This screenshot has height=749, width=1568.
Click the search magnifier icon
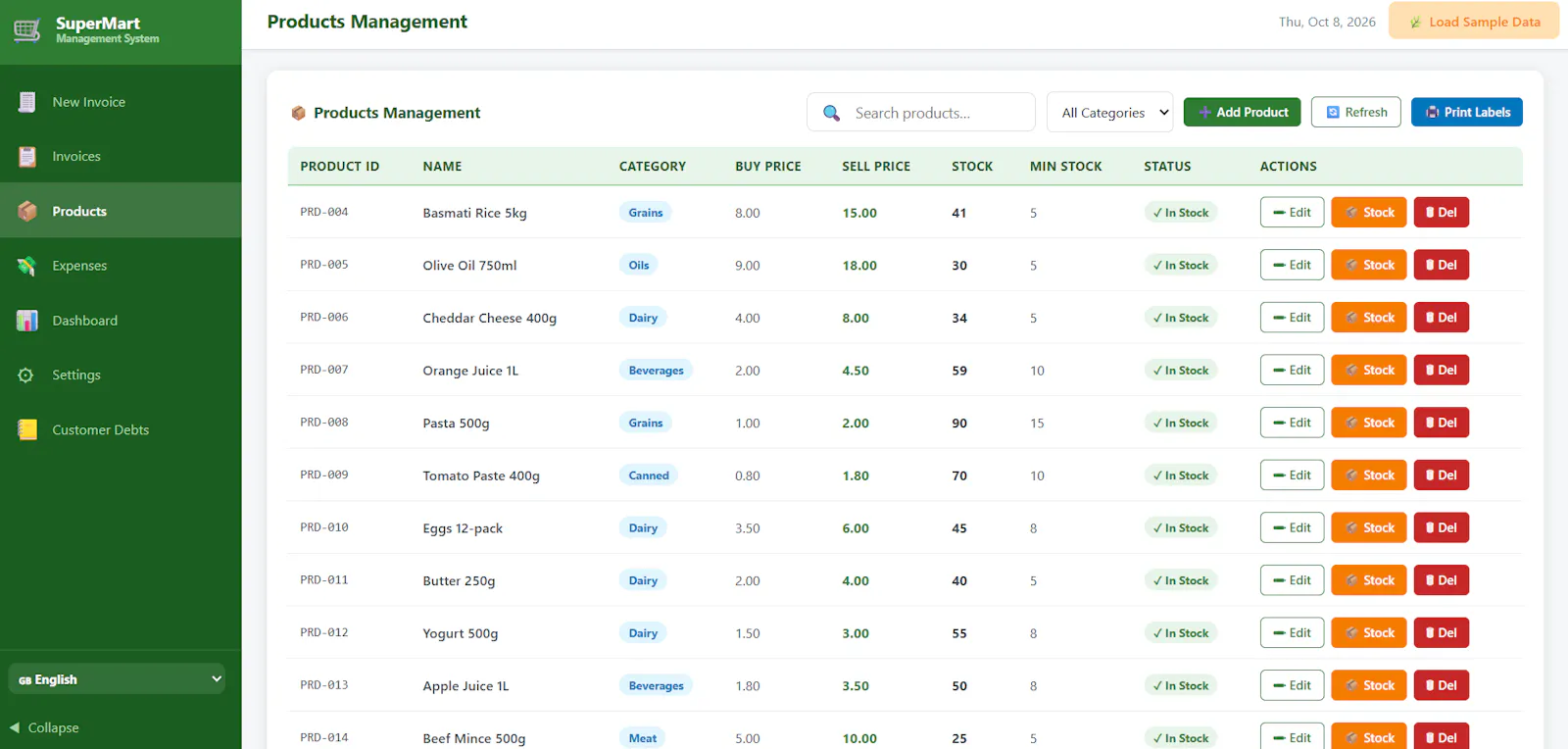pos(831,113)
